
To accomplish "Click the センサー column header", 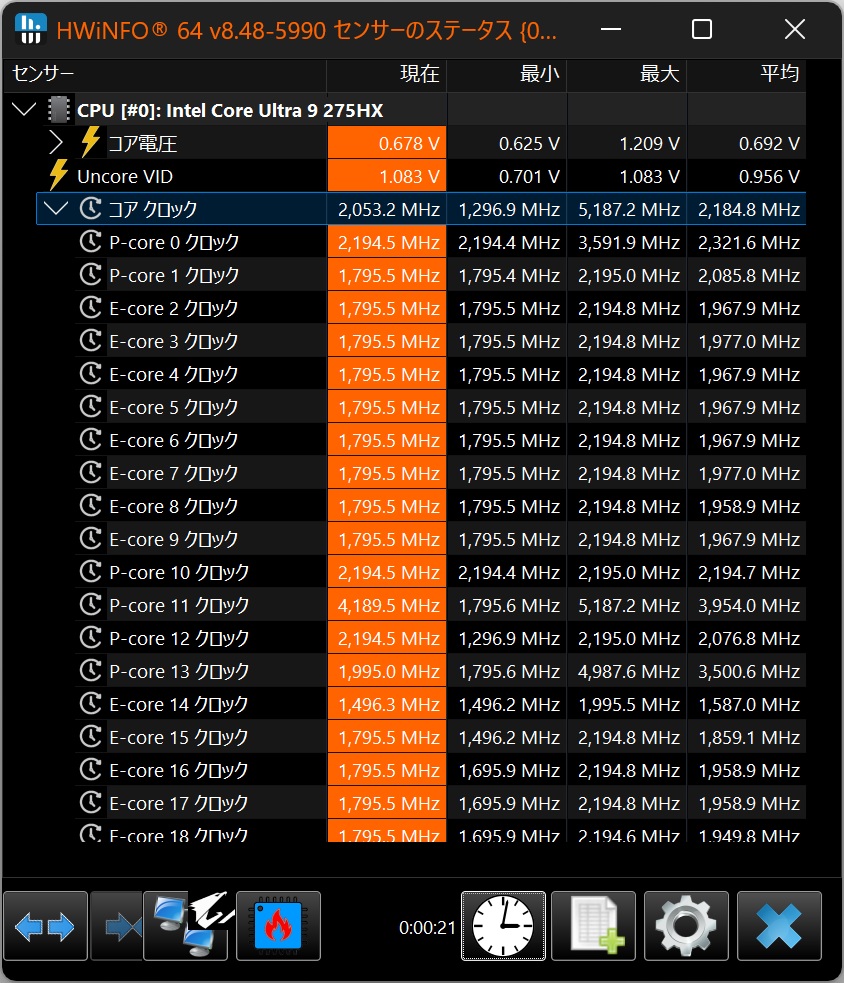I will pos(165,74).
